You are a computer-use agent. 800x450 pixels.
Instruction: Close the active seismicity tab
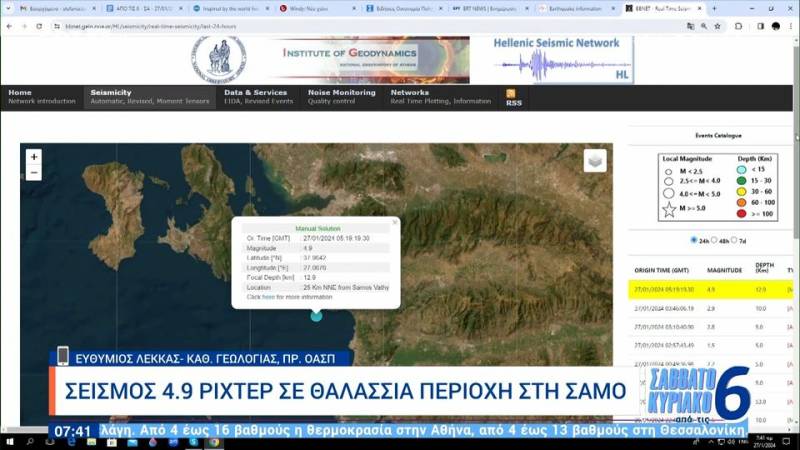(699, 9)
